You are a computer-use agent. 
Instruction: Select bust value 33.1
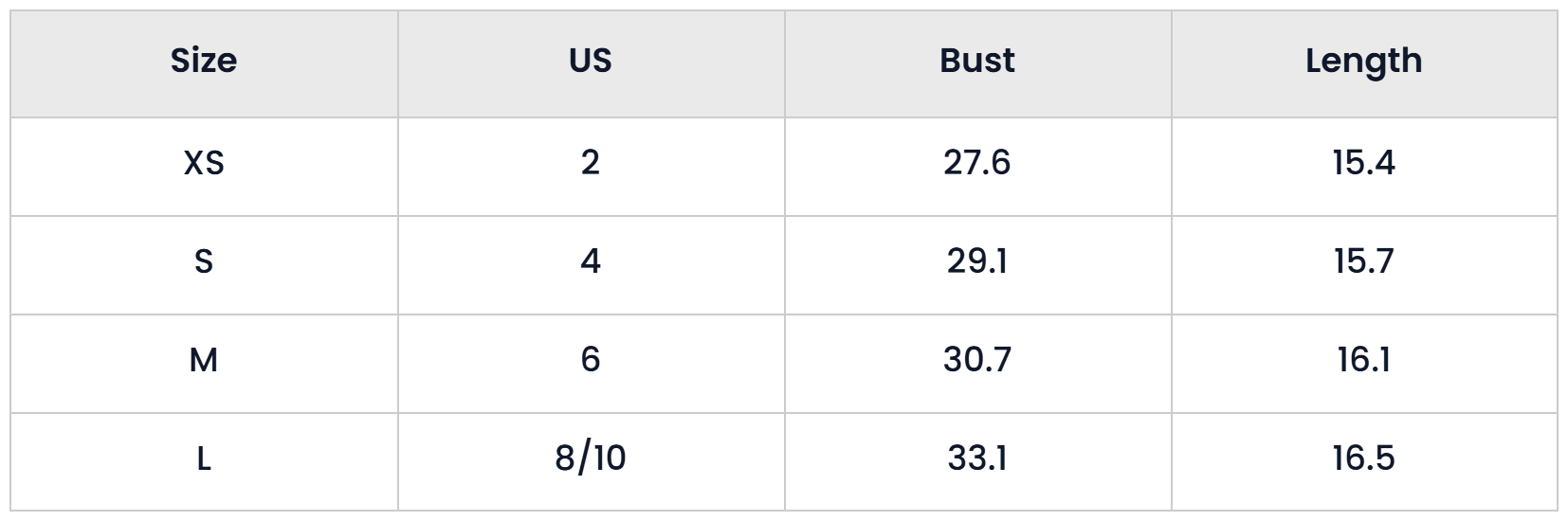coord(977,461)
